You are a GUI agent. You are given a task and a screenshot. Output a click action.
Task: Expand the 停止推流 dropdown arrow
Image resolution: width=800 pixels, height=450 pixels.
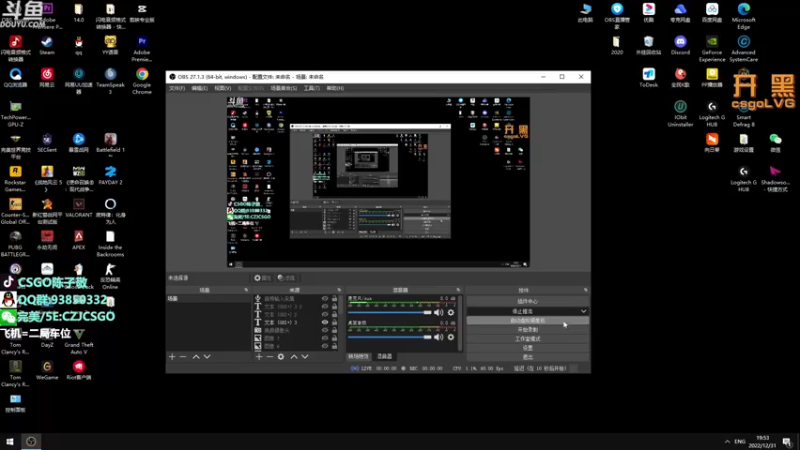583,311
